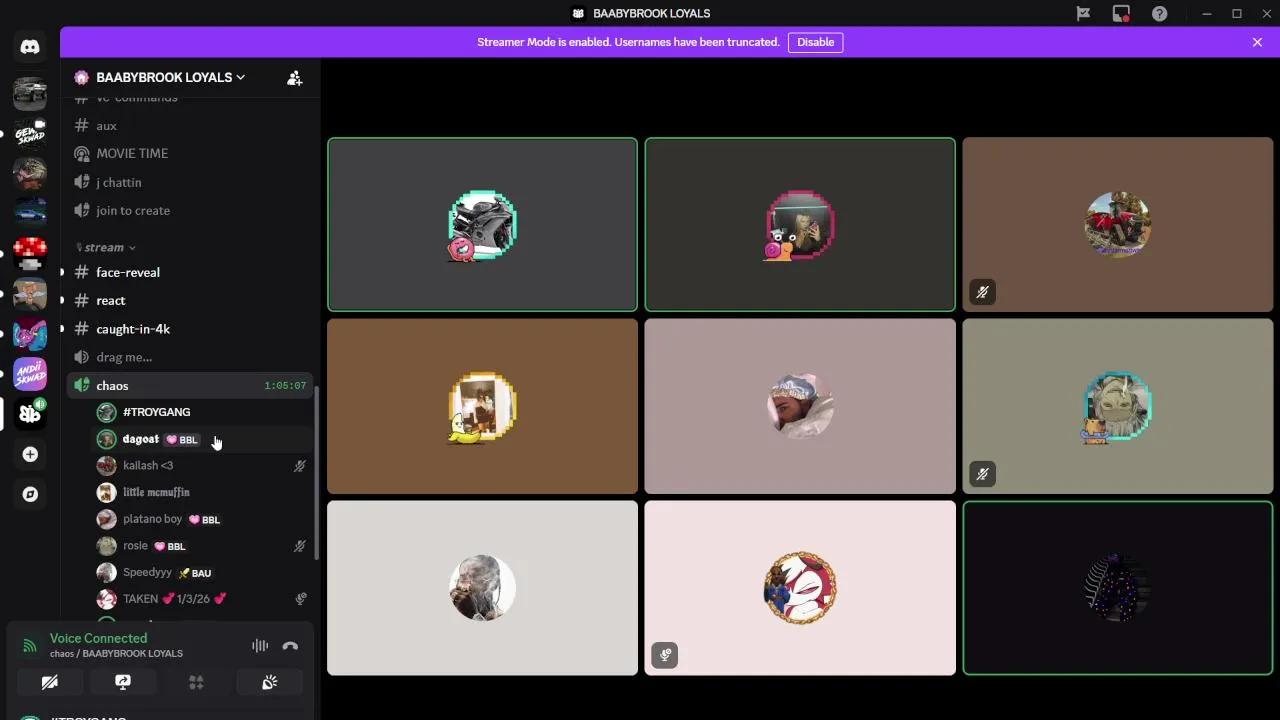
Task: Select user #TROYGANG in chaos channel
Action: coord(202,412)
